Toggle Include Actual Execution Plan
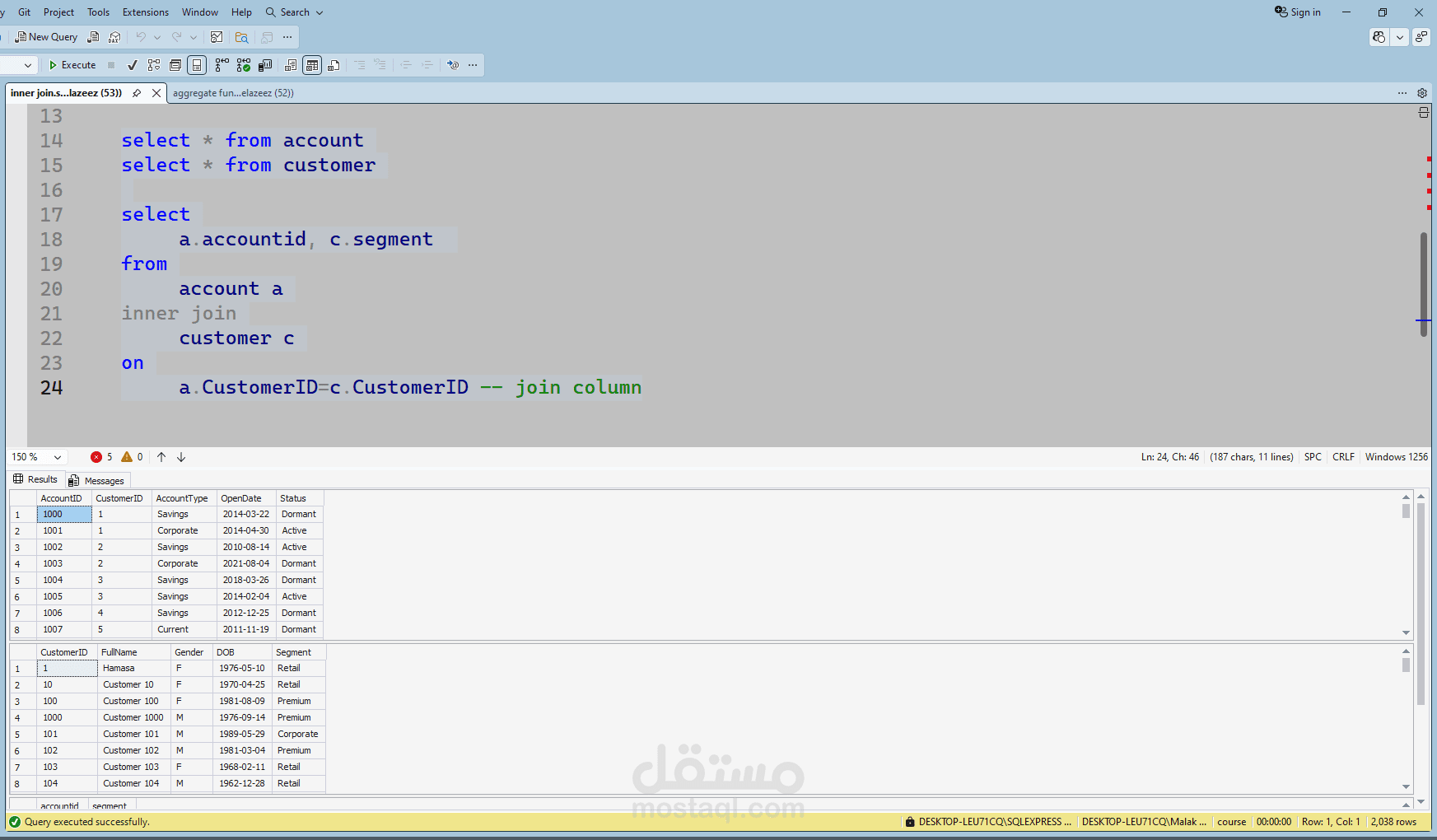The height and width of the screenshot is (840, 1437). point(222,65)
